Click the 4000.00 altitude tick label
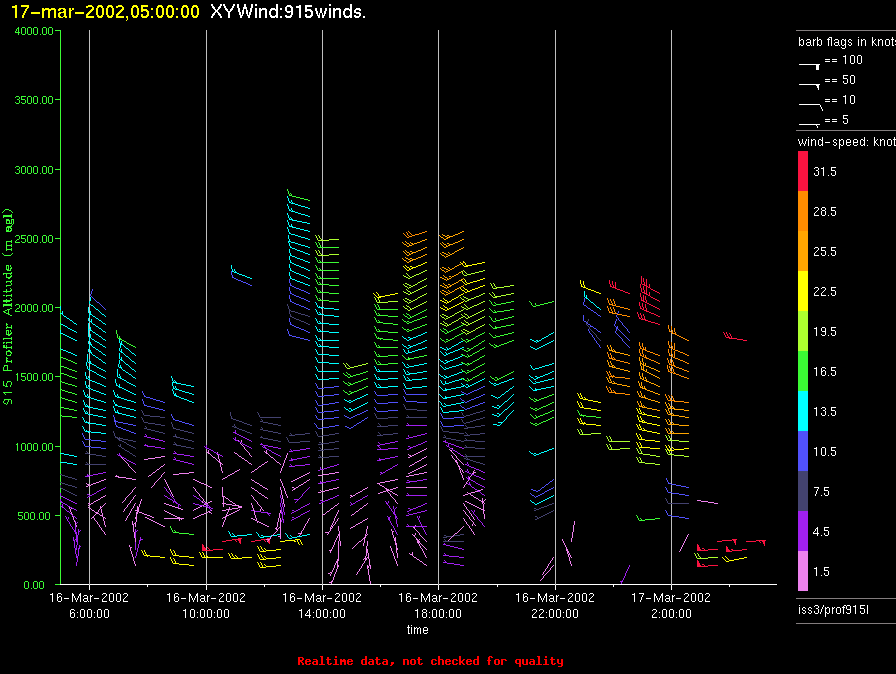 [34, 31]
